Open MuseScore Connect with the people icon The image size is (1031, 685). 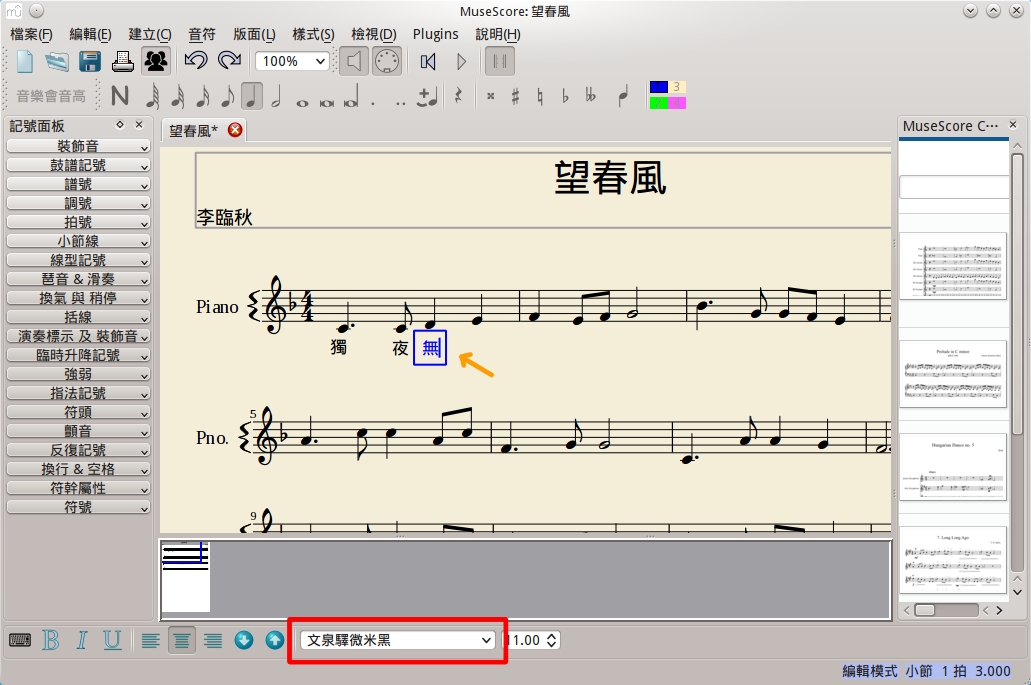click(156, 62)
